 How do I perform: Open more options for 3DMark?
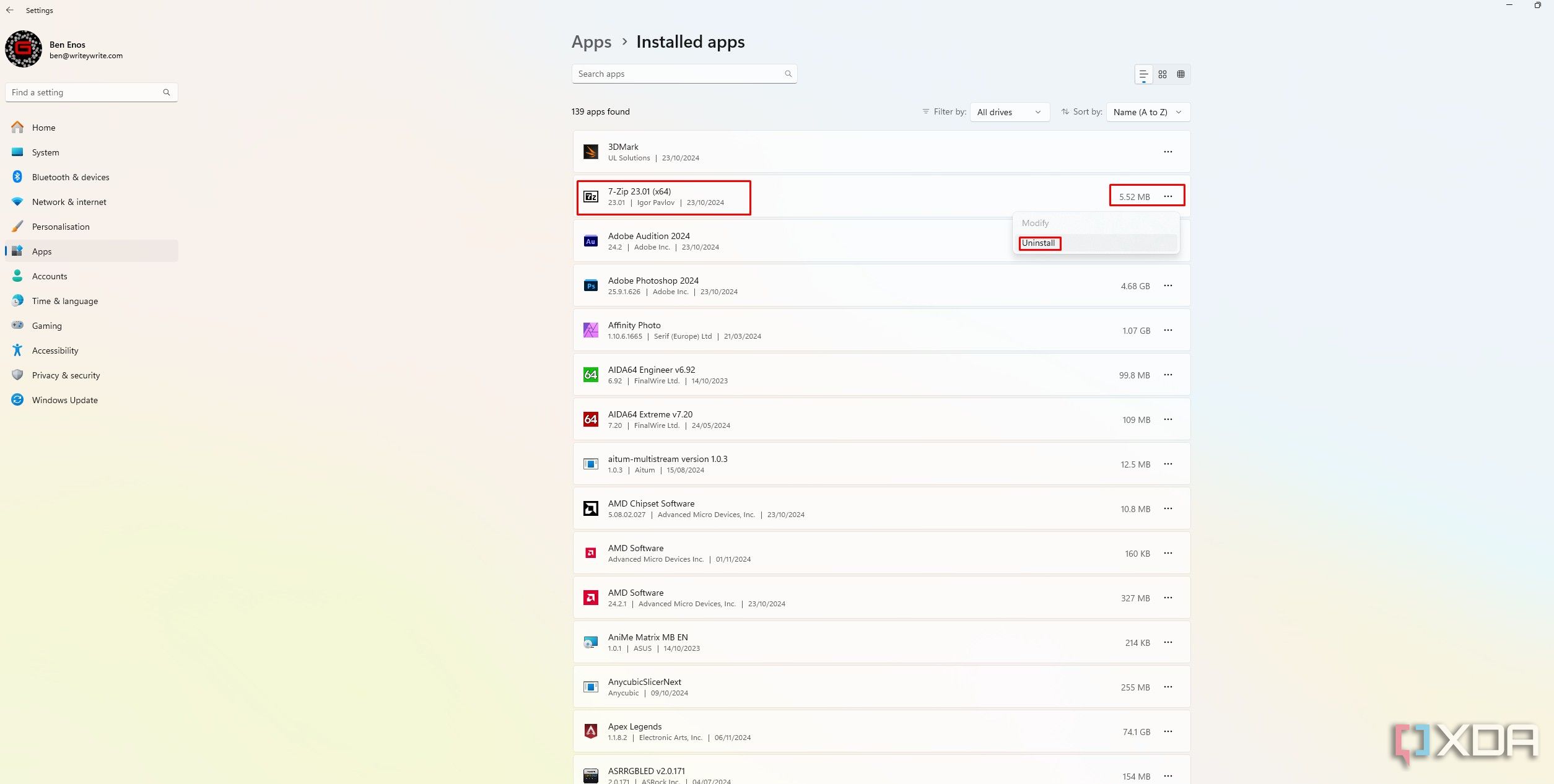(1168, 152)
